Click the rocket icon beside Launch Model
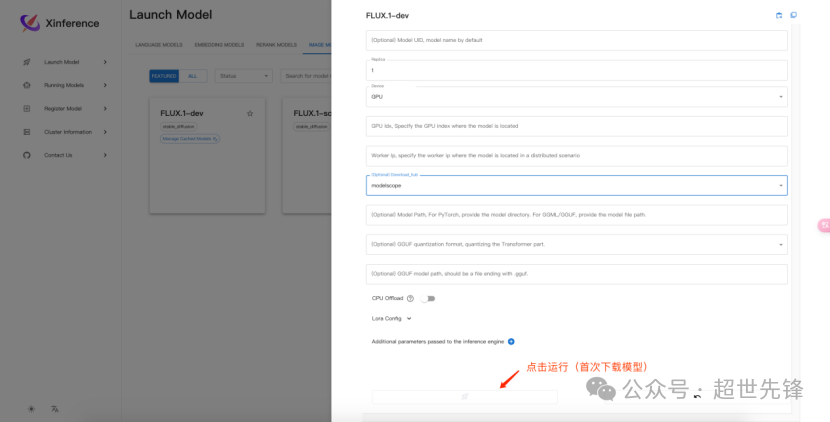Image resolution: width=830 pixels, height=422 pixels. (x=27, y=62)
